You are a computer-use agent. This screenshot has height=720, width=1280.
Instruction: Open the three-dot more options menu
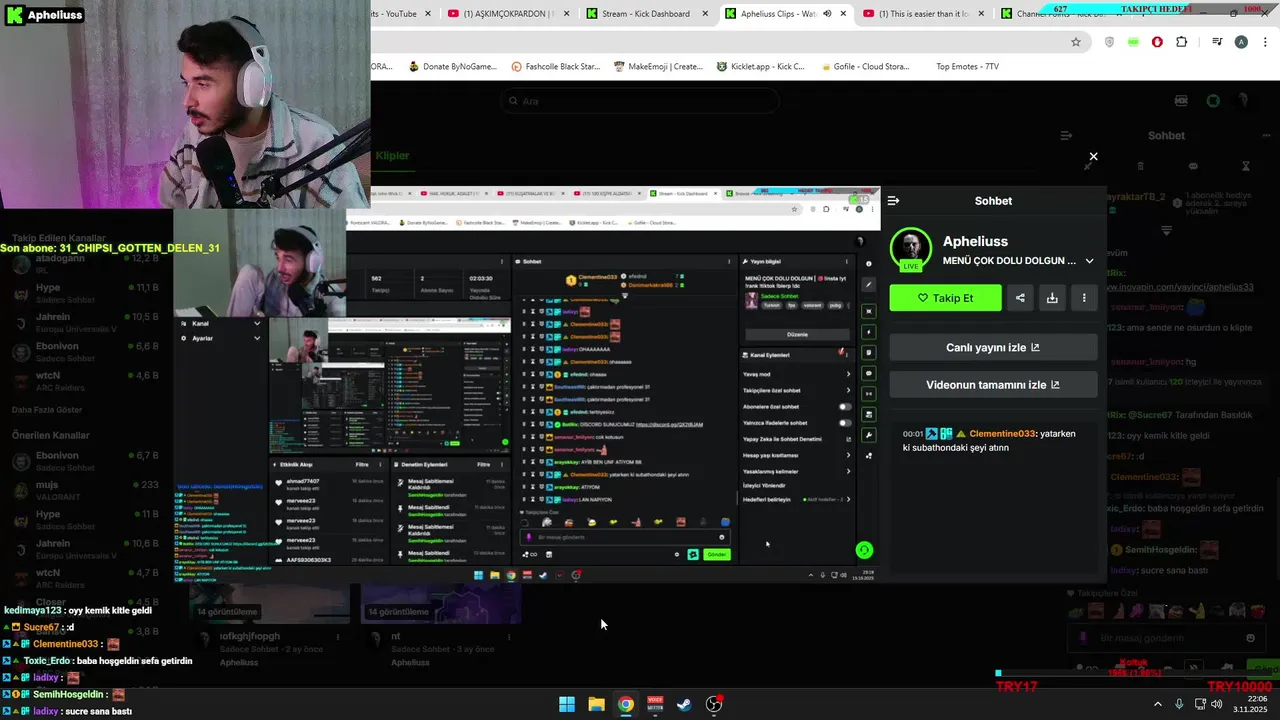point(1084,298)
